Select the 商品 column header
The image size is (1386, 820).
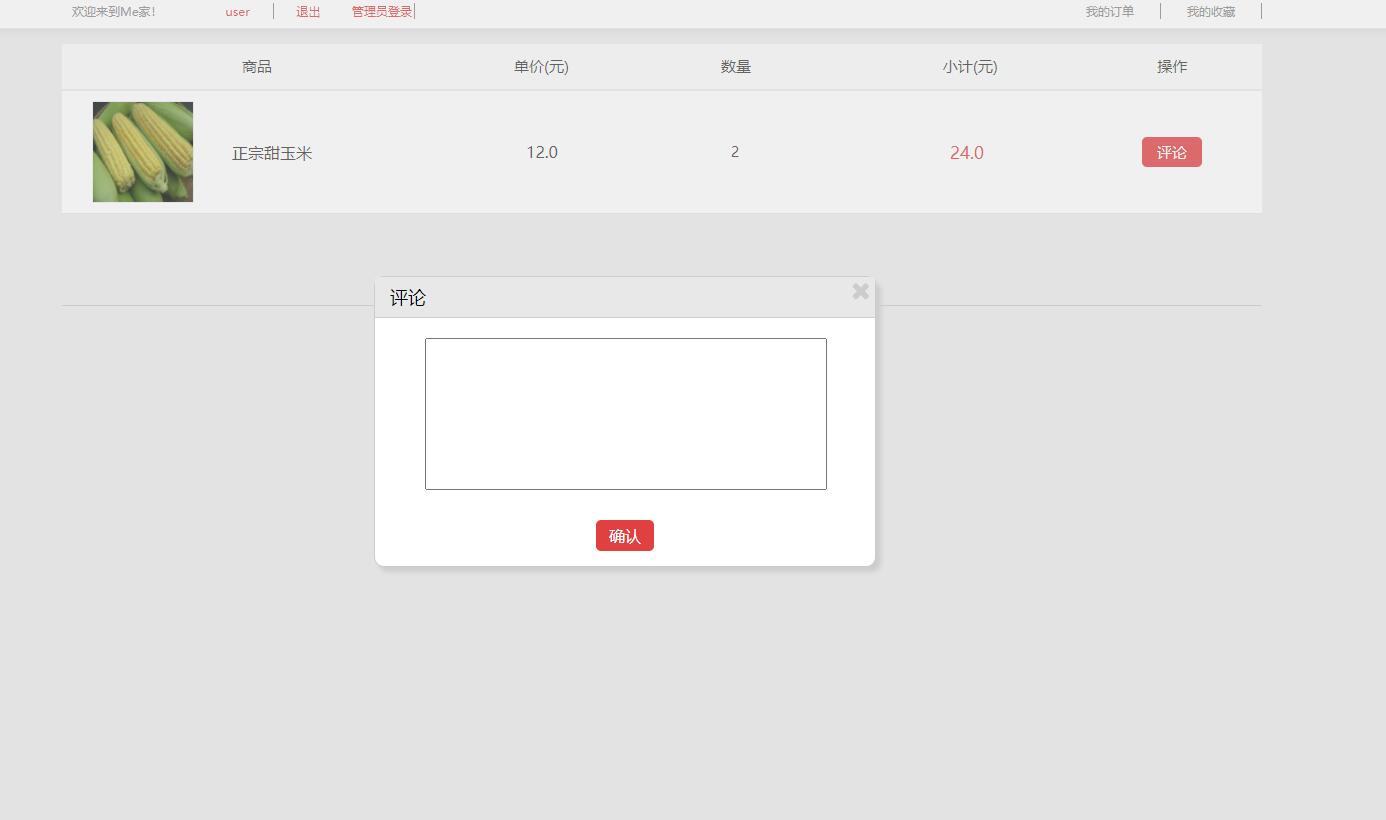point(256,67)
